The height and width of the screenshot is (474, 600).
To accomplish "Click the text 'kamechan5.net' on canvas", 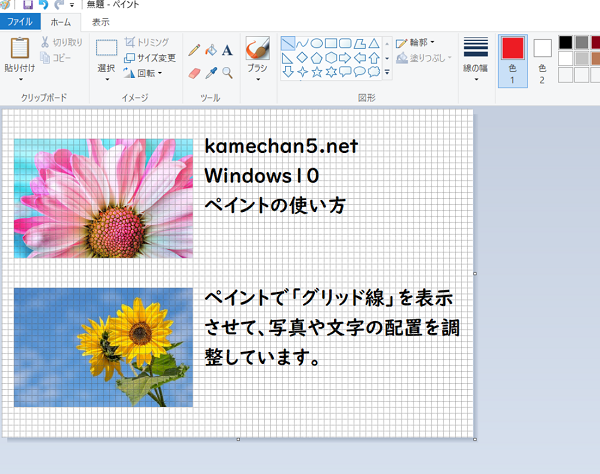I will tap(281, 146).
